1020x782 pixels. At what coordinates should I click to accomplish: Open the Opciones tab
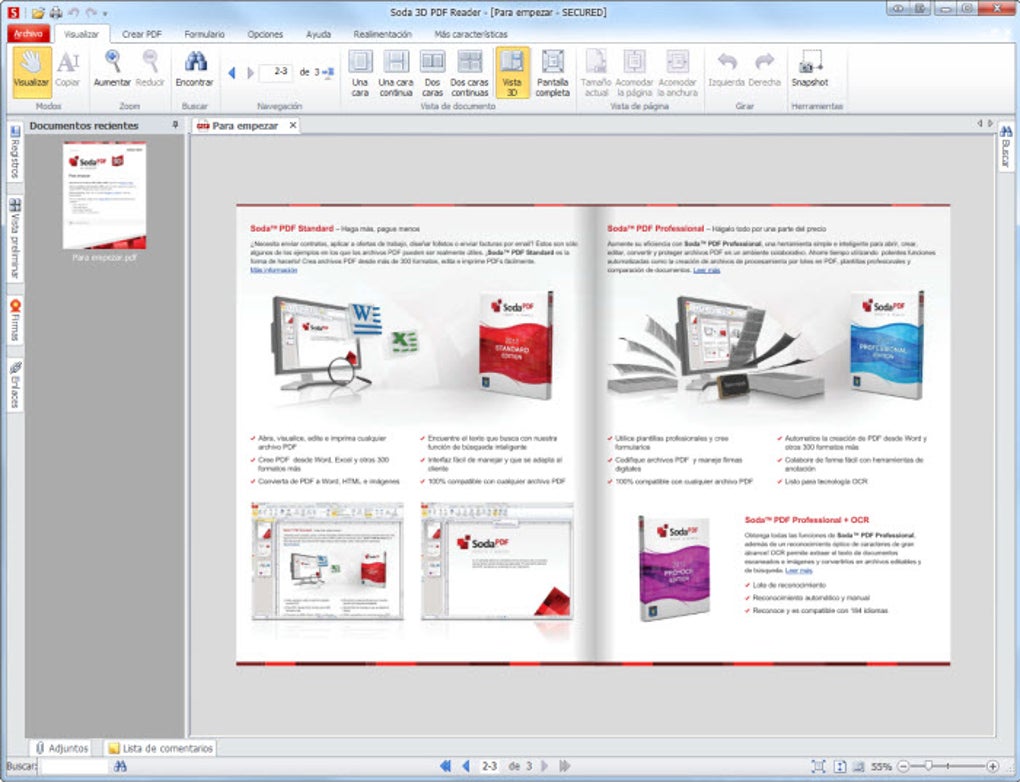tap(265, 34)
